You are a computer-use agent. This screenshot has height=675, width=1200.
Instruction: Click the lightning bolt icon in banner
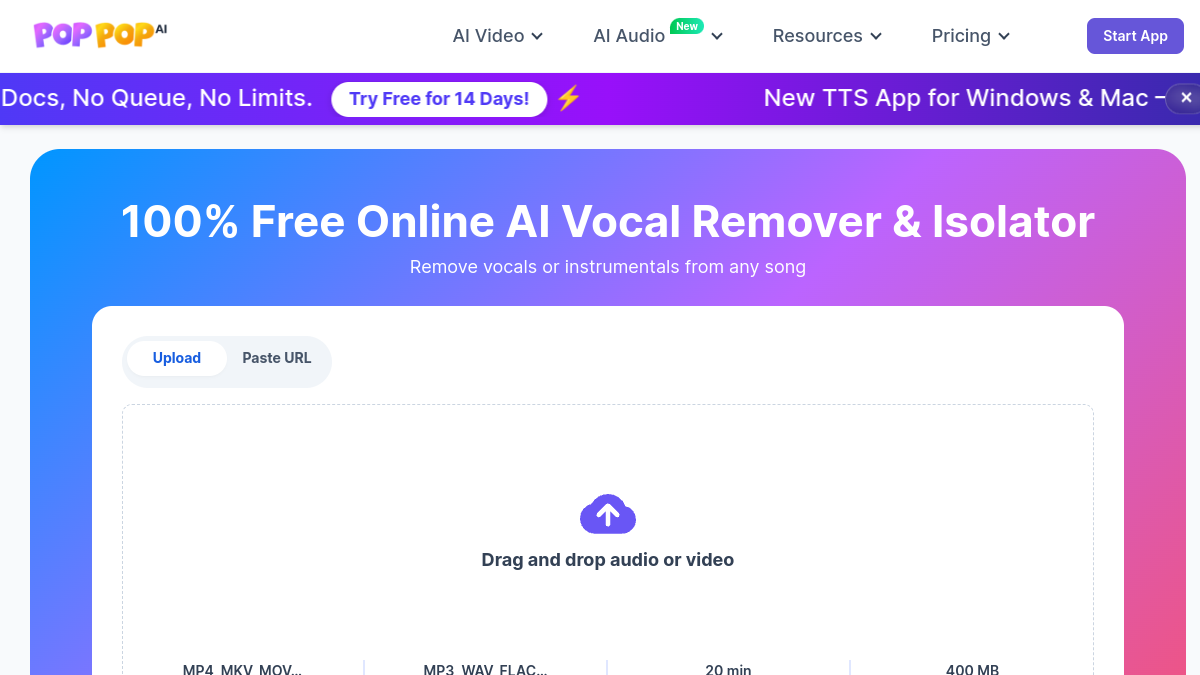[569, 98]
